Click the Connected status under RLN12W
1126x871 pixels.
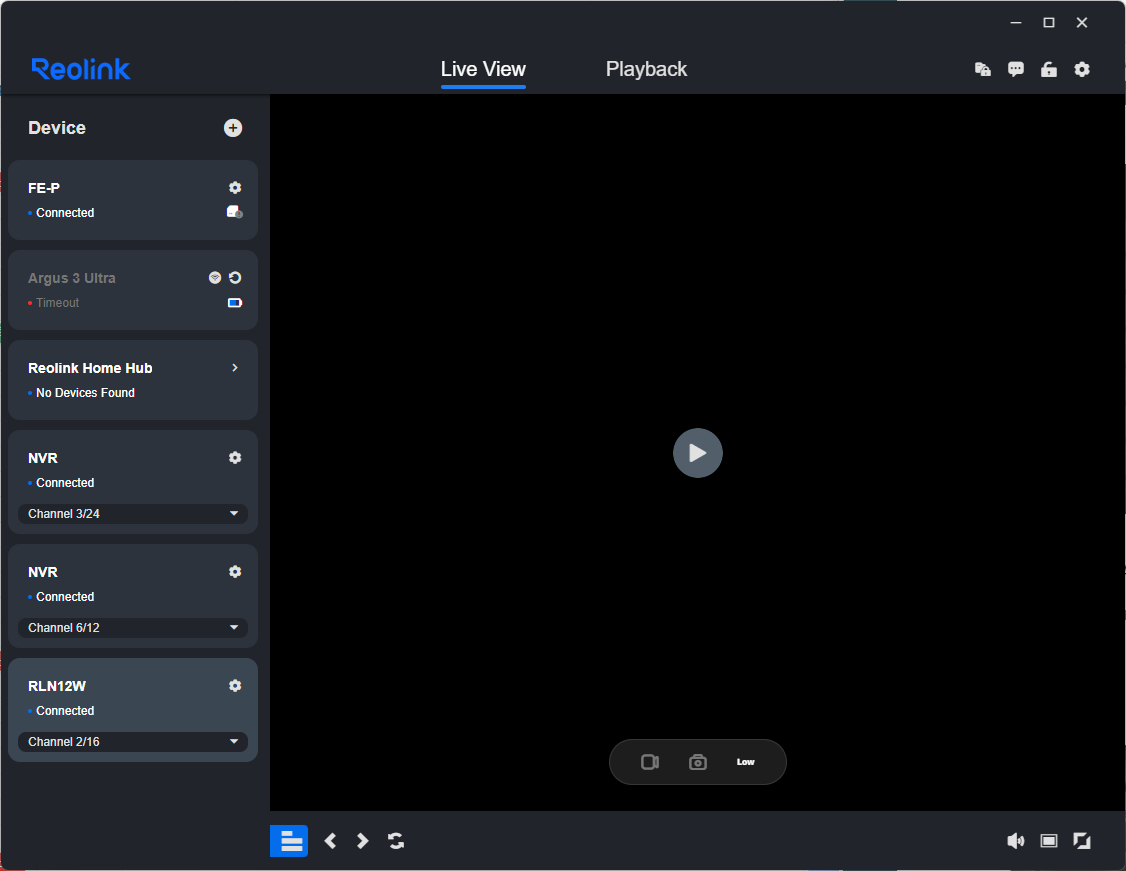(x=65, y=711)
